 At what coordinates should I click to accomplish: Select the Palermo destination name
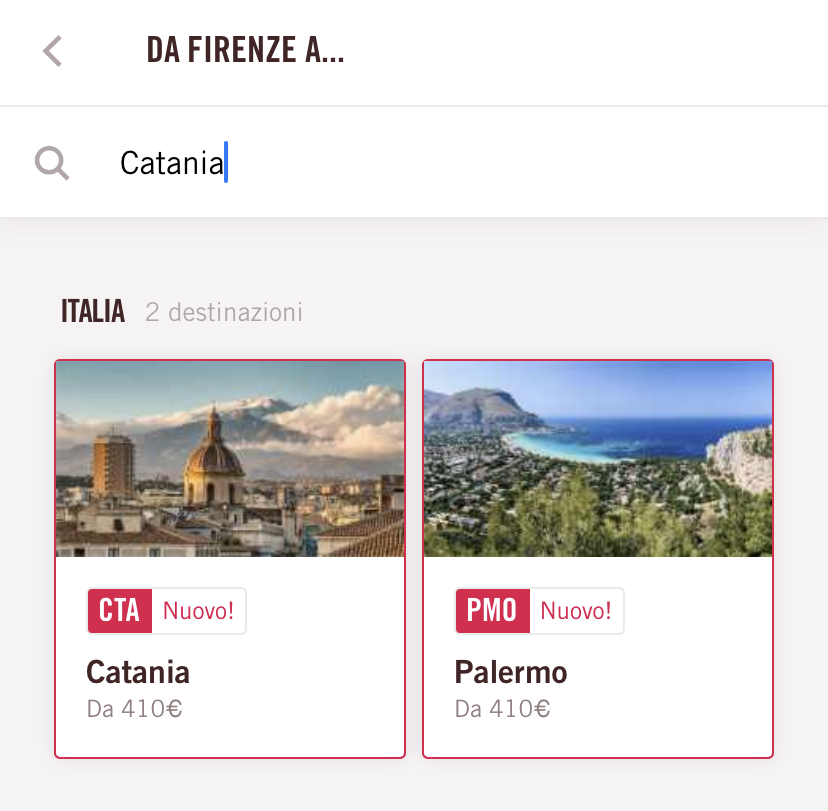(x=511, y=671)
